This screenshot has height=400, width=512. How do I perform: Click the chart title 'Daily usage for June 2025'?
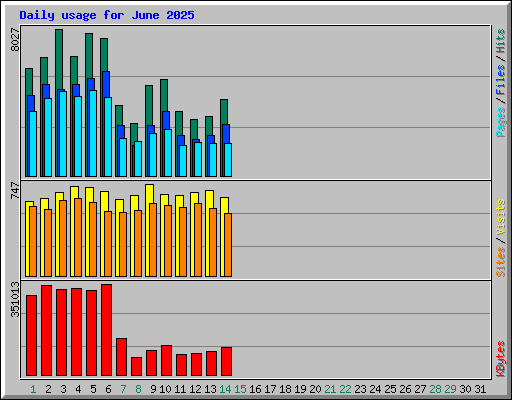[107, 15]
